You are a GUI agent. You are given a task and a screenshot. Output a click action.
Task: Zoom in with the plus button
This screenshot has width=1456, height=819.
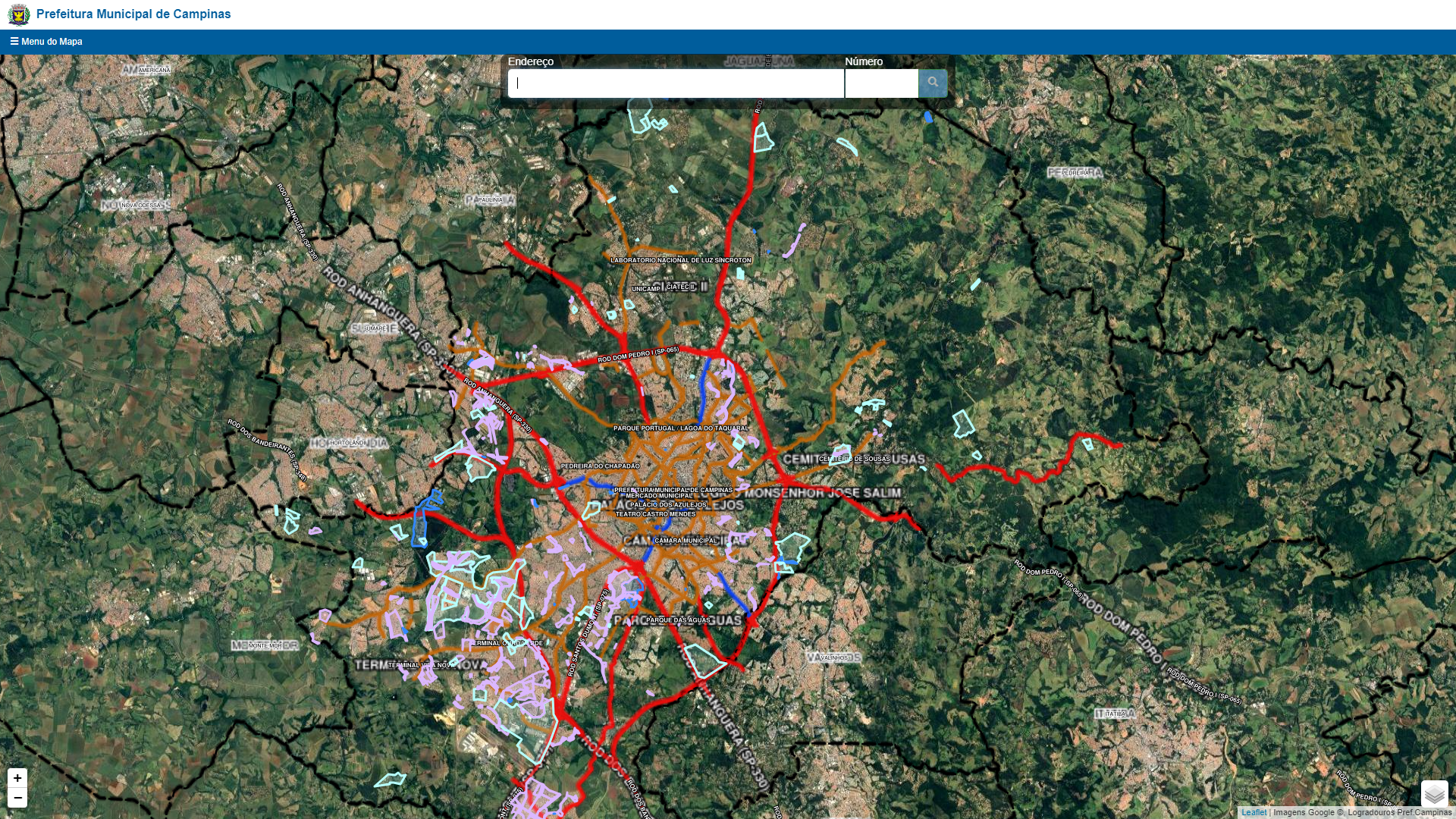click(17, 778)
